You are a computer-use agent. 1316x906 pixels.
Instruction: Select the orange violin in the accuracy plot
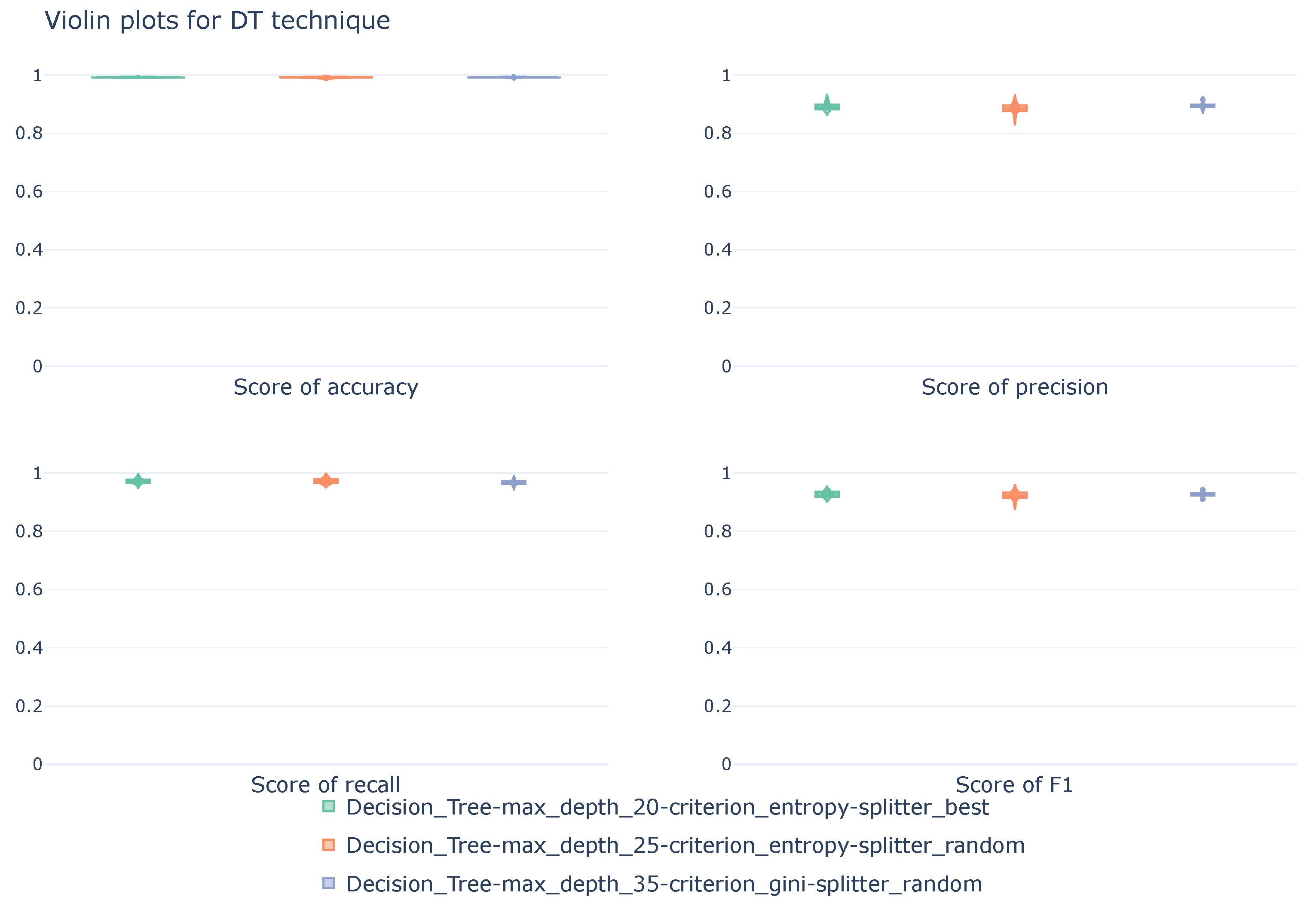tap(325, 77)
